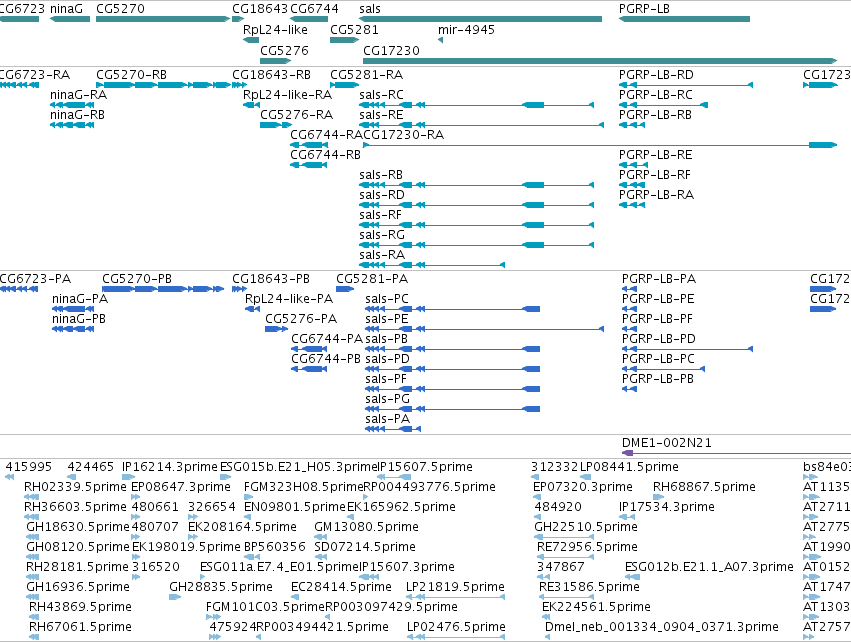Click the sals-PA protein label
The height and width of the screenshot is (642, 851).
(x=387, y=418)
